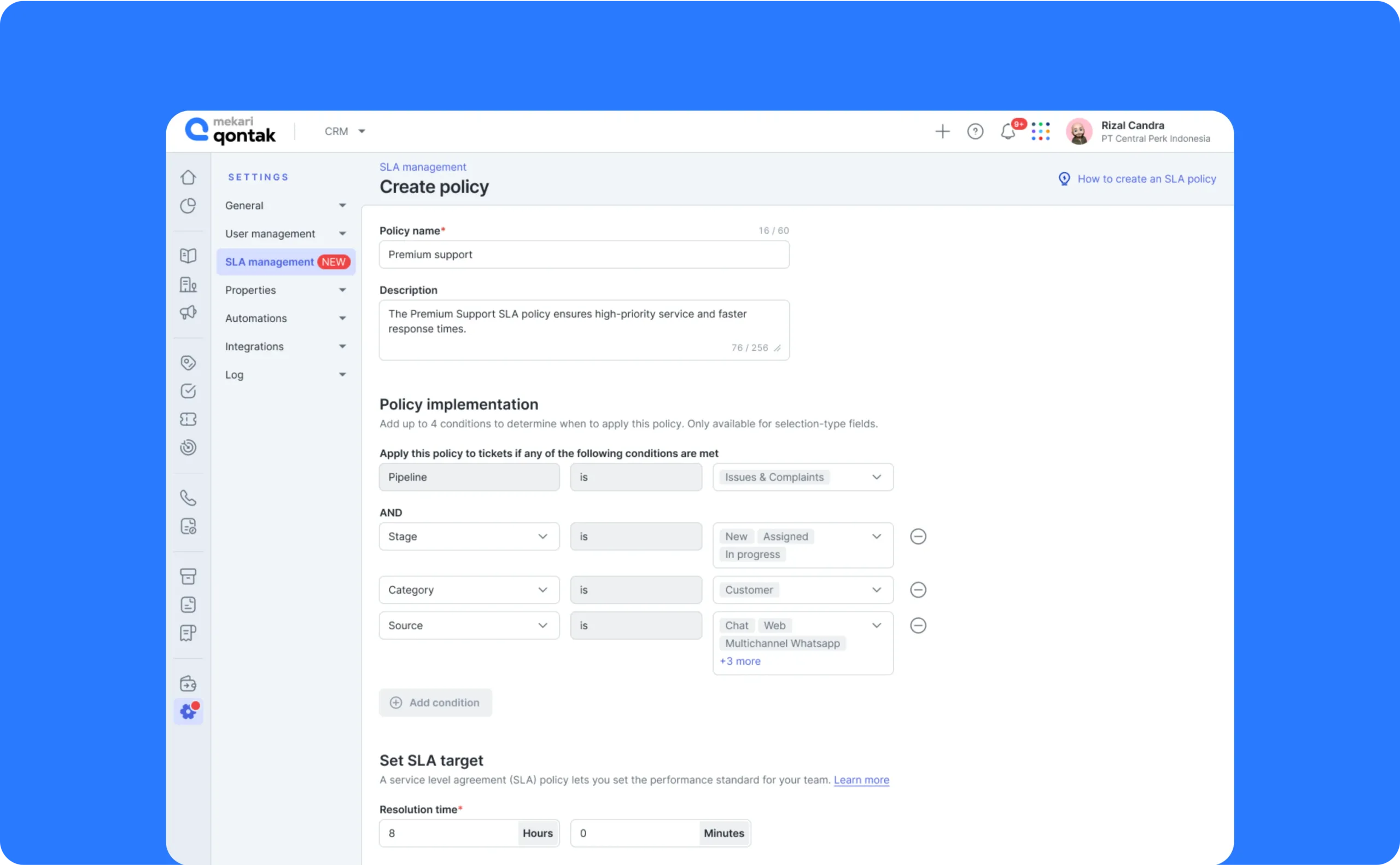Open the phone call icon in sidebar
This screenshot has width=1400, height=865.
point(188,498)
